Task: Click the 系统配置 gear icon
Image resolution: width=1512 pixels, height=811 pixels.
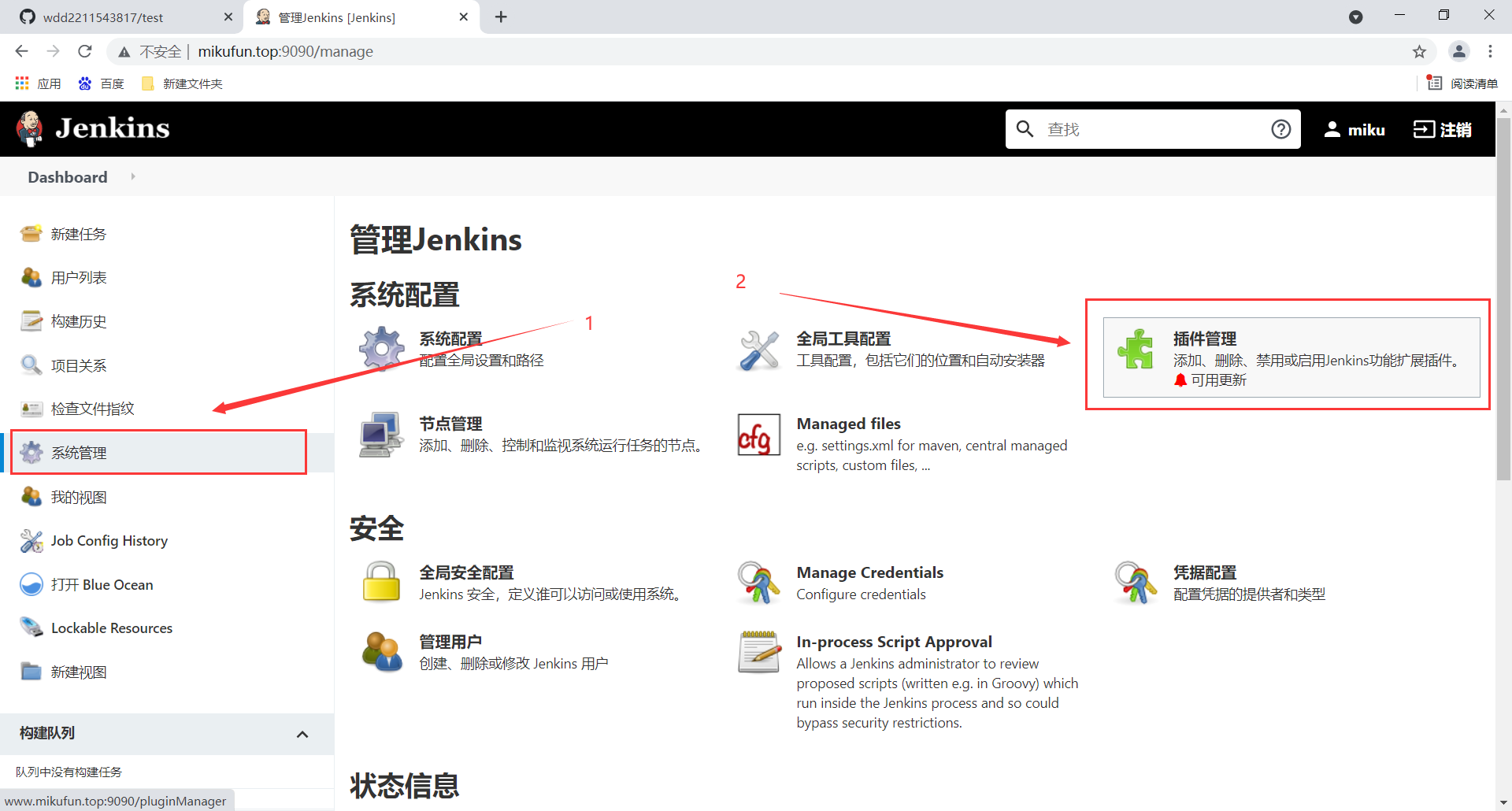Action: tap(381, 349)
